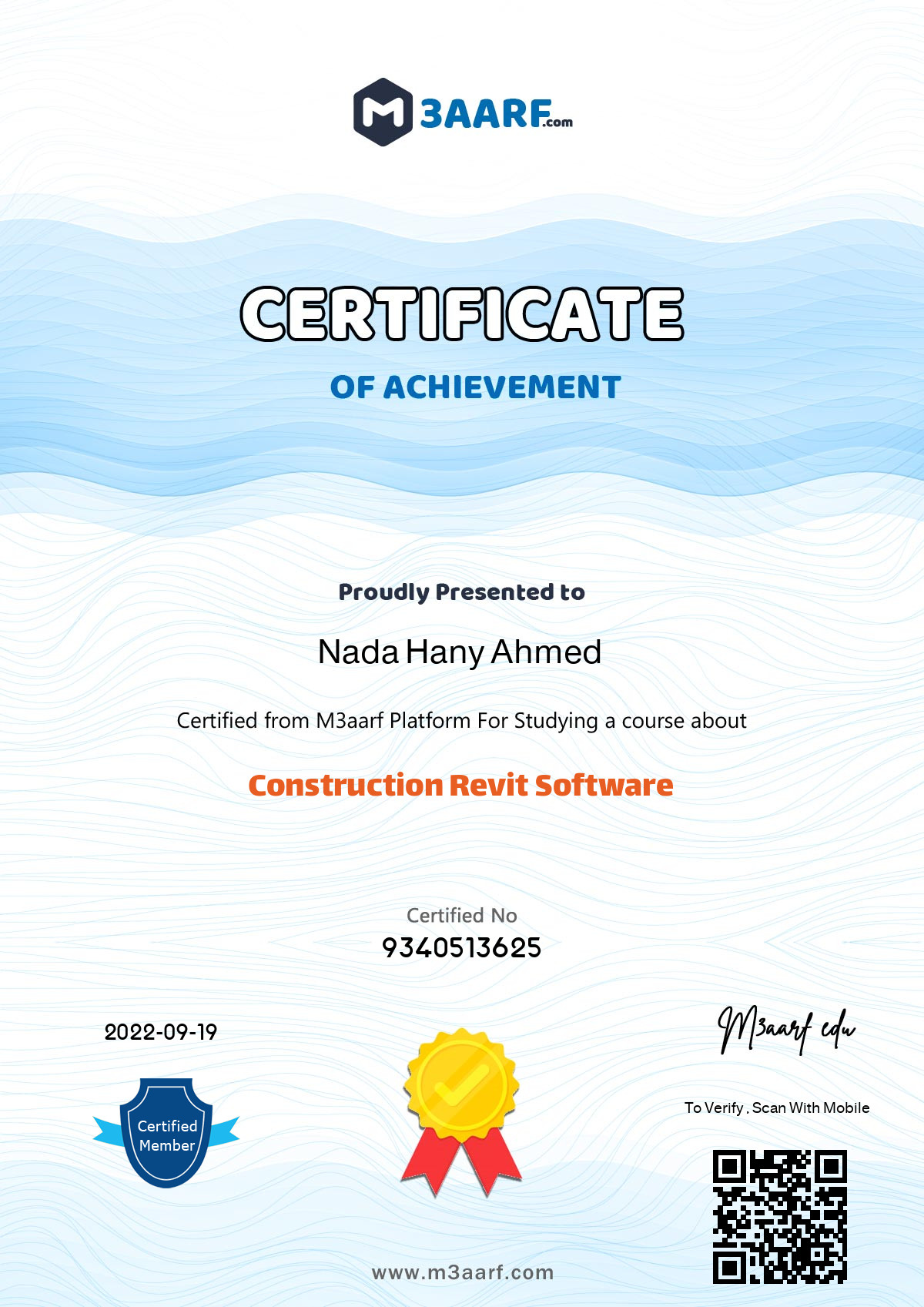Viewport: 924px width, 1307px height.
Task: Click the date 2022-09-19
Action: point(161,1032)
